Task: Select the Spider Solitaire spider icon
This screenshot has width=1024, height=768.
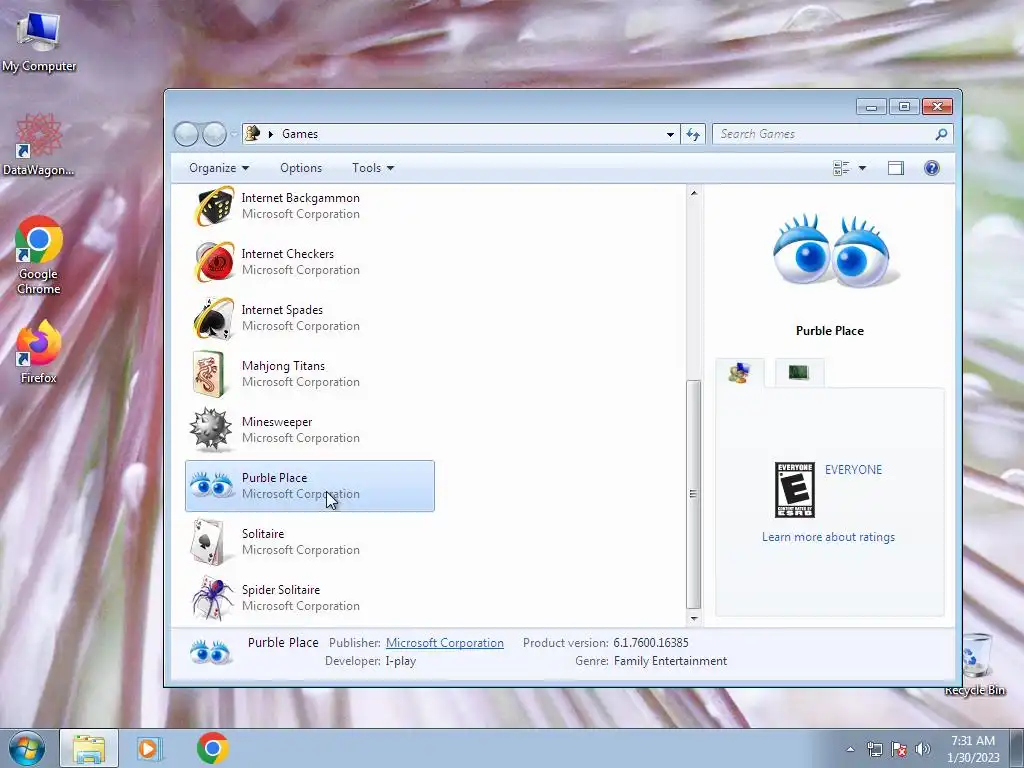Action: 212,598
